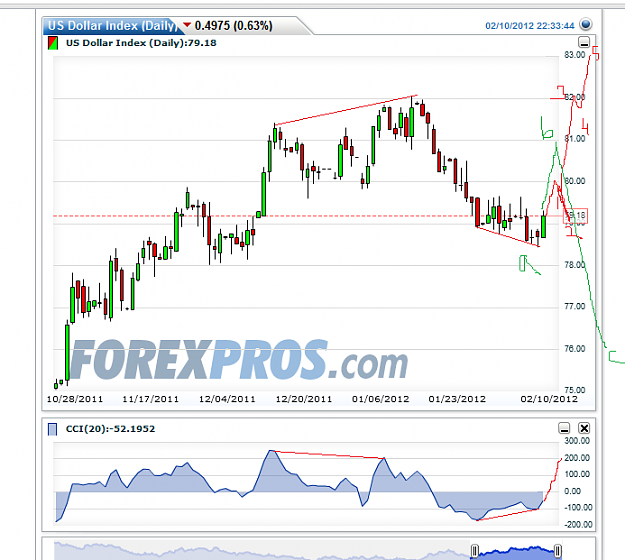Click the 100.00 CCI axis label

577,474
